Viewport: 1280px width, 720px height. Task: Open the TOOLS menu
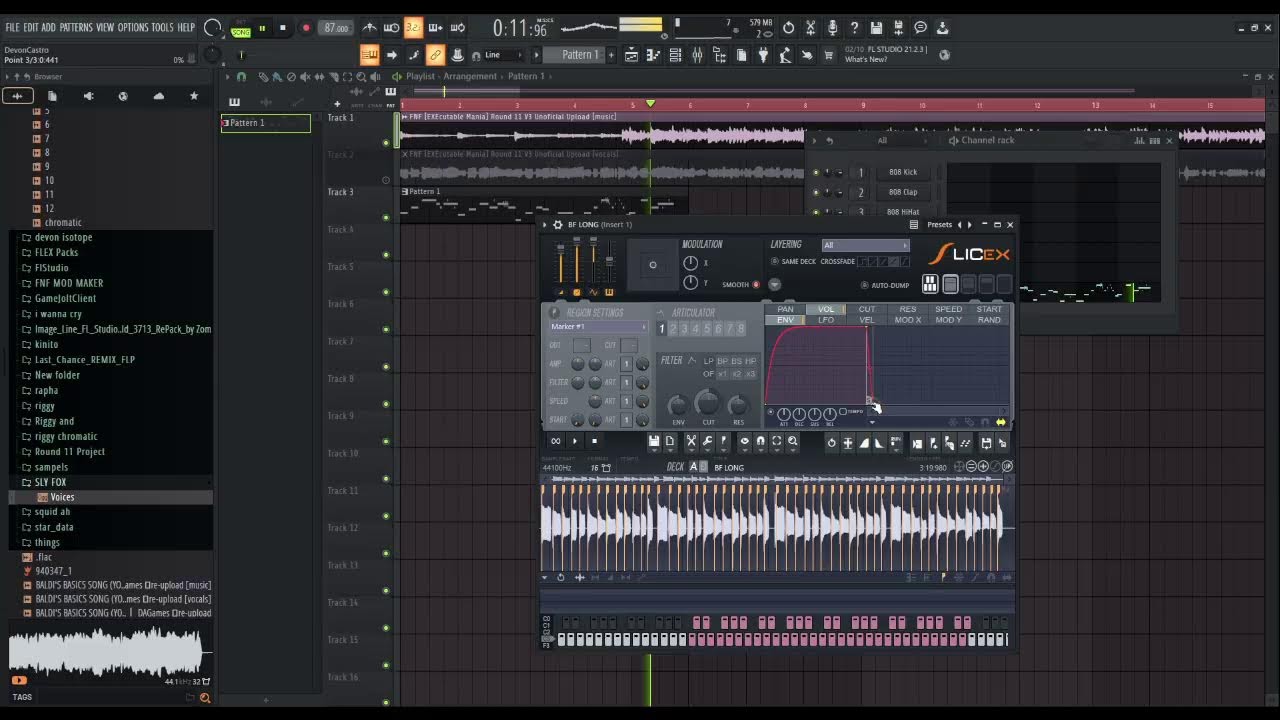coord(162,27)
